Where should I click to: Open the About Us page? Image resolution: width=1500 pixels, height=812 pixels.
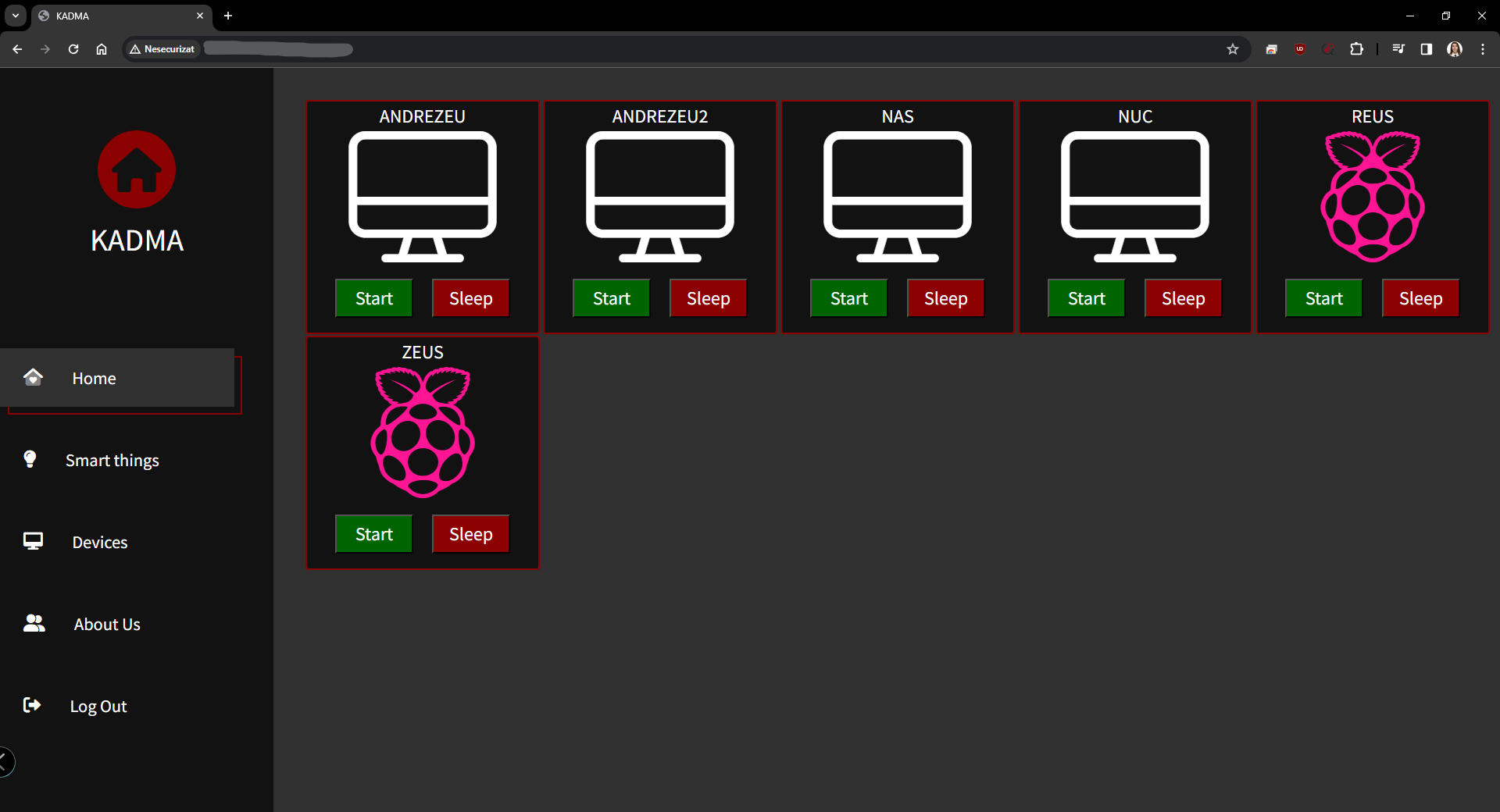point(107,625)
